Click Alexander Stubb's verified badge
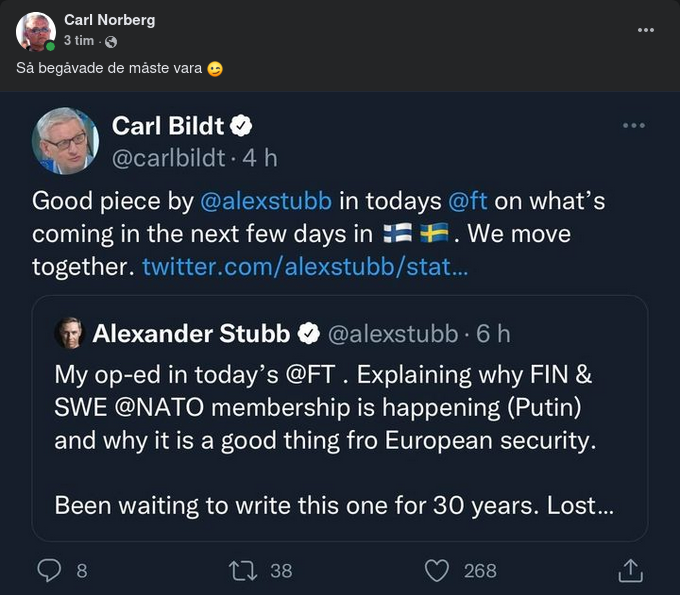Image resolution: width=680 pixels, height=595 pixels. [x=309, y=333]
